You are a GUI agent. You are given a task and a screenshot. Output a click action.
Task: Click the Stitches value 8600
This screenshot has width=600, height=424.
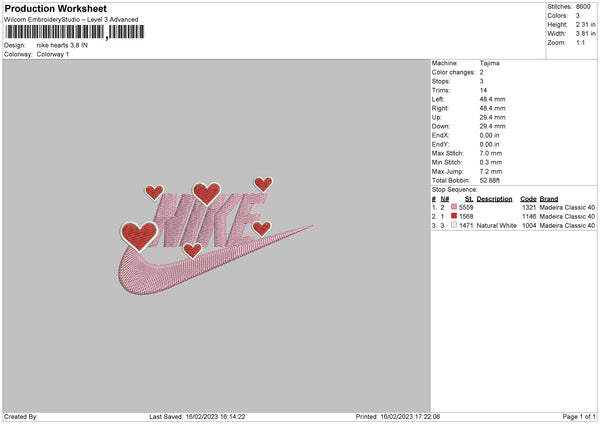pos(583,7)
